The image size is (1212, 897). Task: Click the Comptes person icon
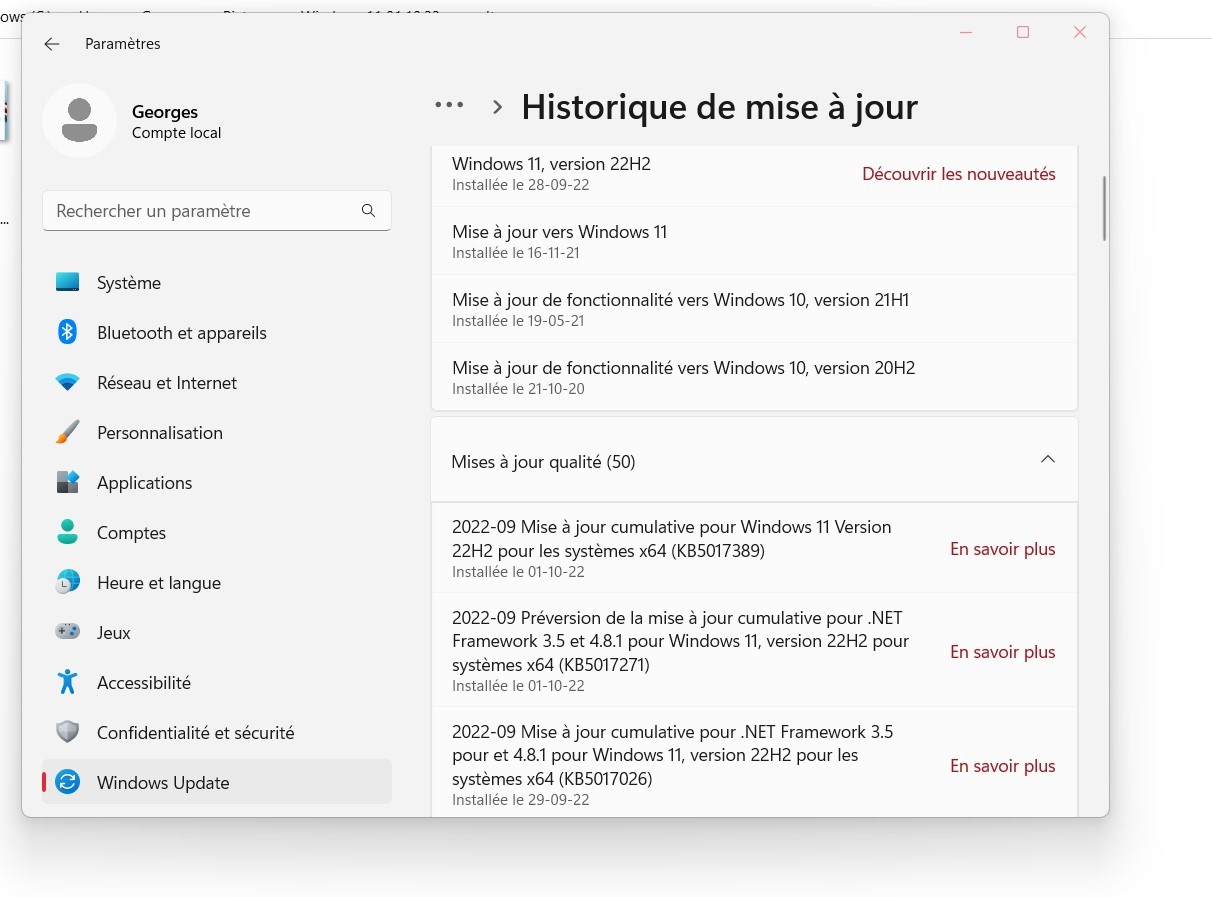click(67, 533)
